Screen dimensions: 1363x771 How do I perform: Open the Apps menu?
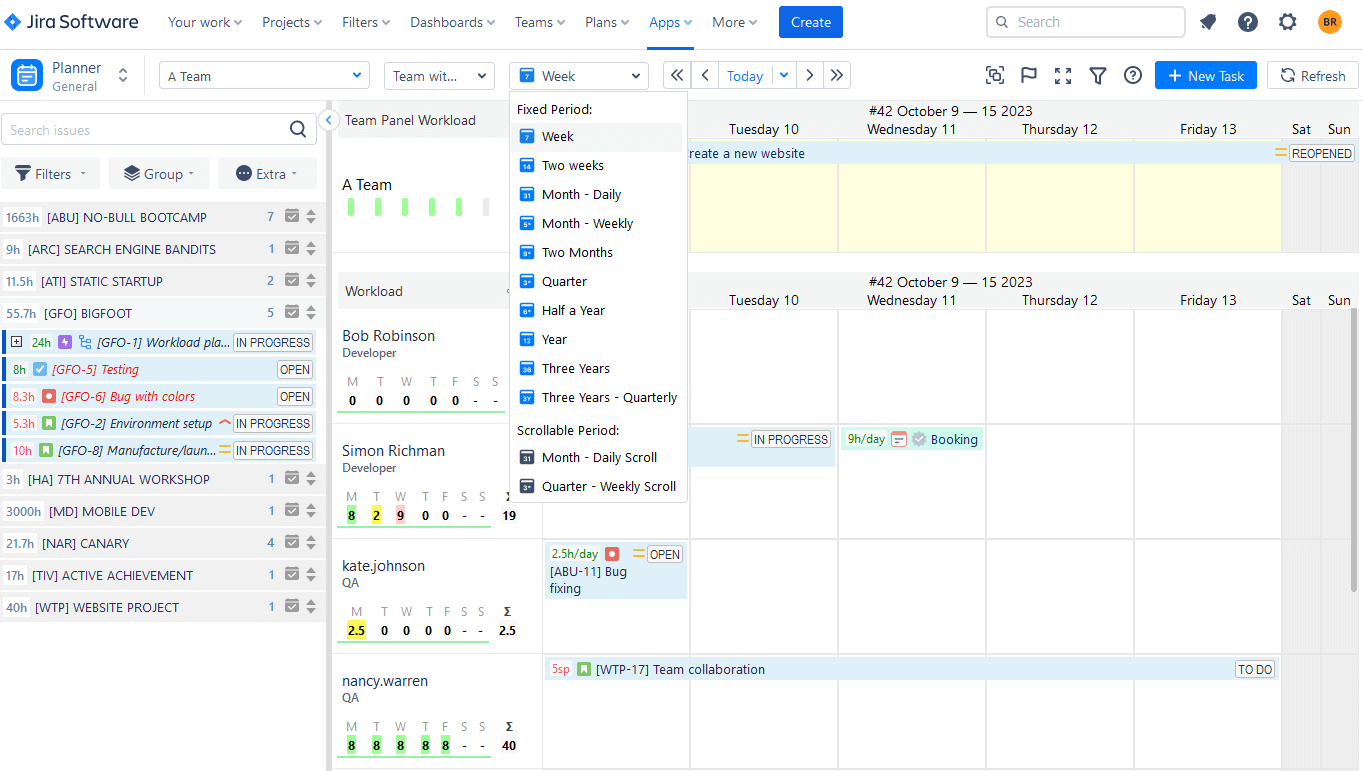tap(670, 22)
